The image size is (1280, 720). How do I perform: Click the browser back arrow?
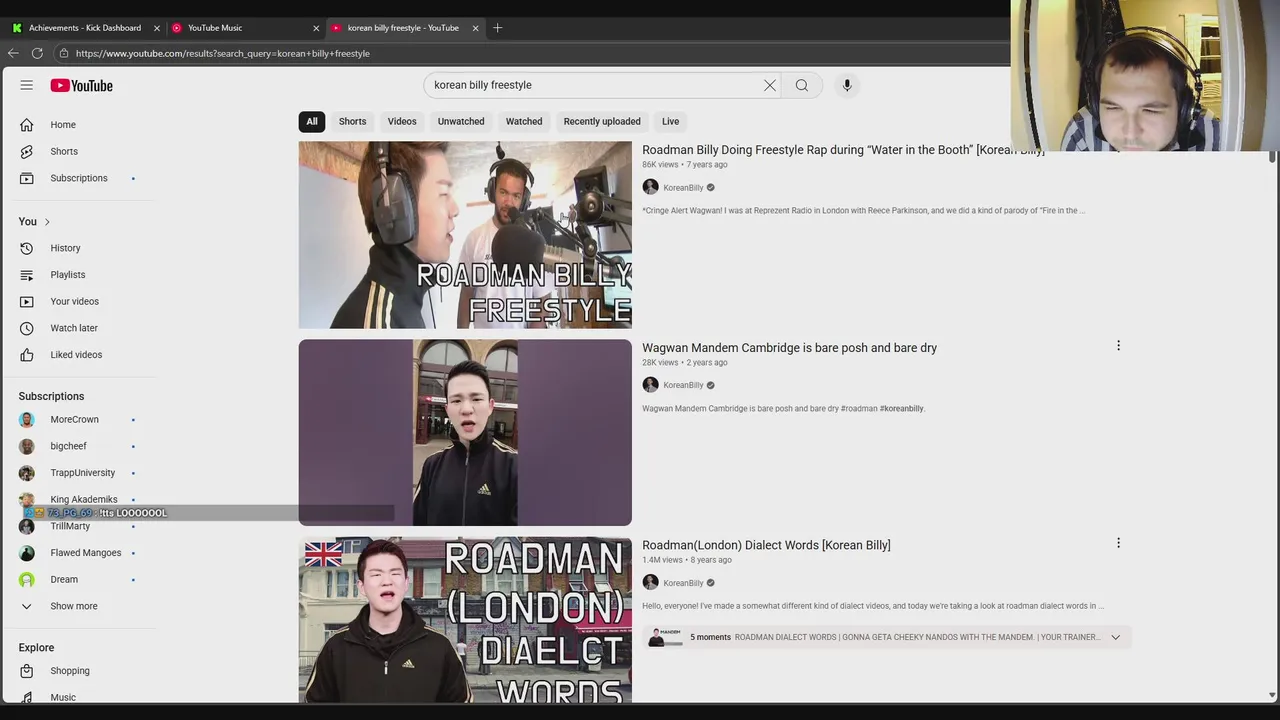[13, 53]
